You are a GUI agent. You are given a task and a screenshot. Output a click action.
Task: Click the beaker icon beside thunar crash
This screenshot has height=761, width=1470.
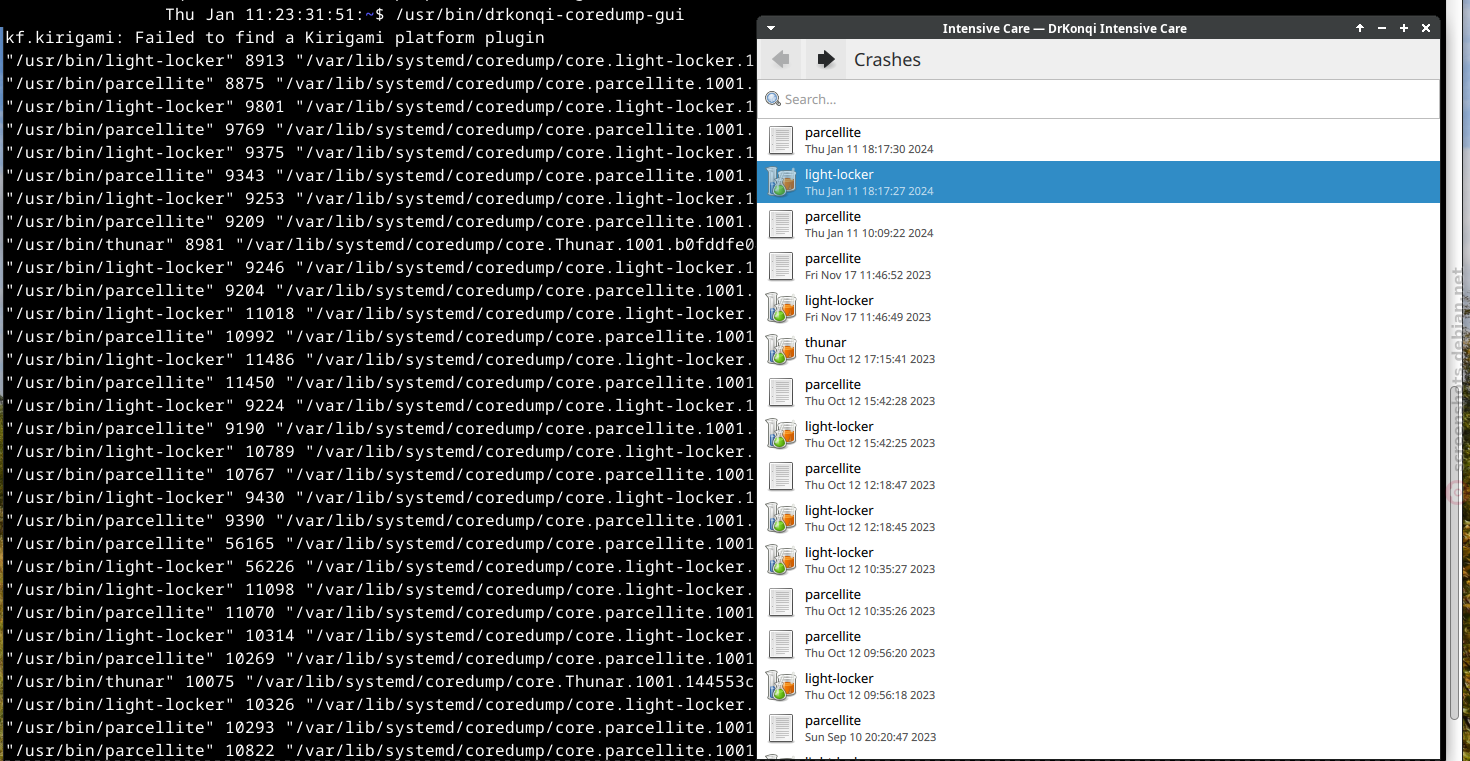click(781, 350)
